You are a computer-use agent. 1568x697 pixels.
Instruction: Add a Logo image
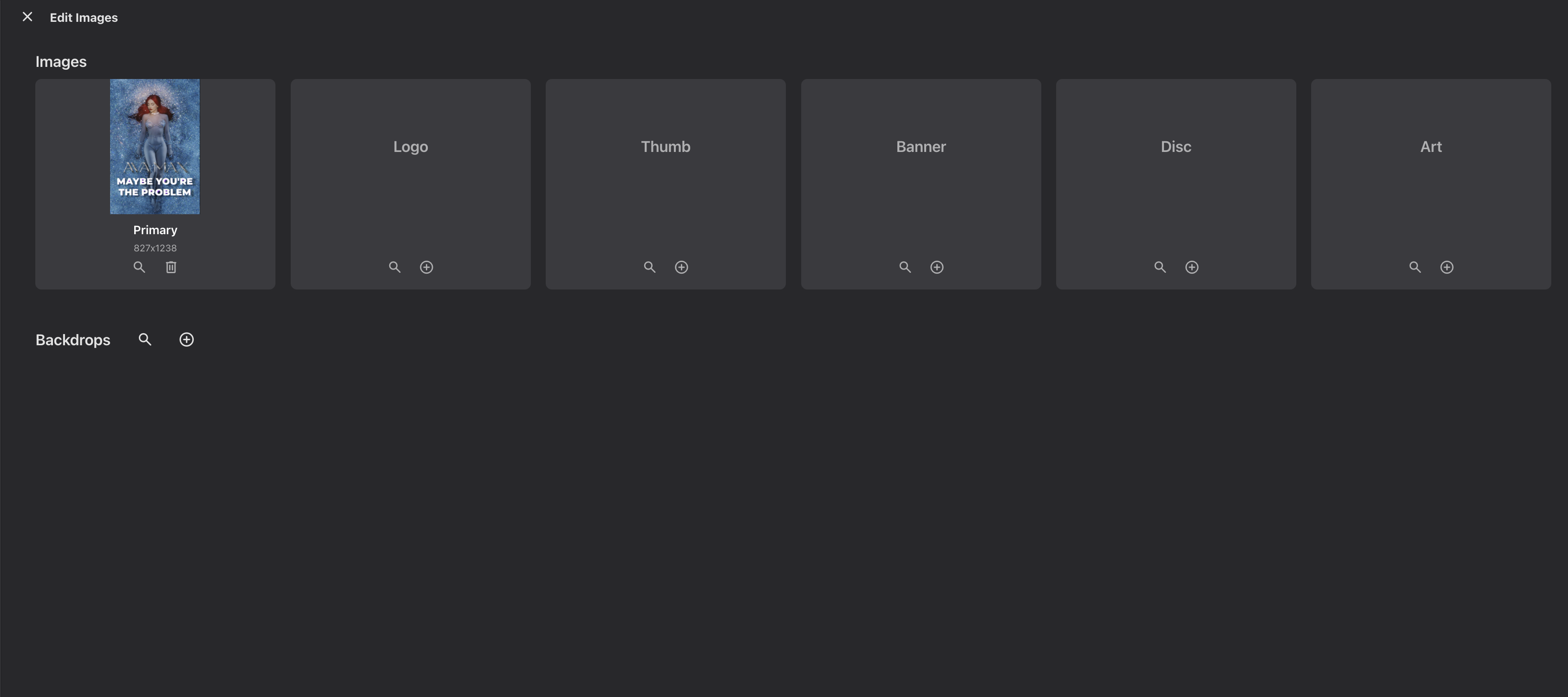[x=427, y=267]
